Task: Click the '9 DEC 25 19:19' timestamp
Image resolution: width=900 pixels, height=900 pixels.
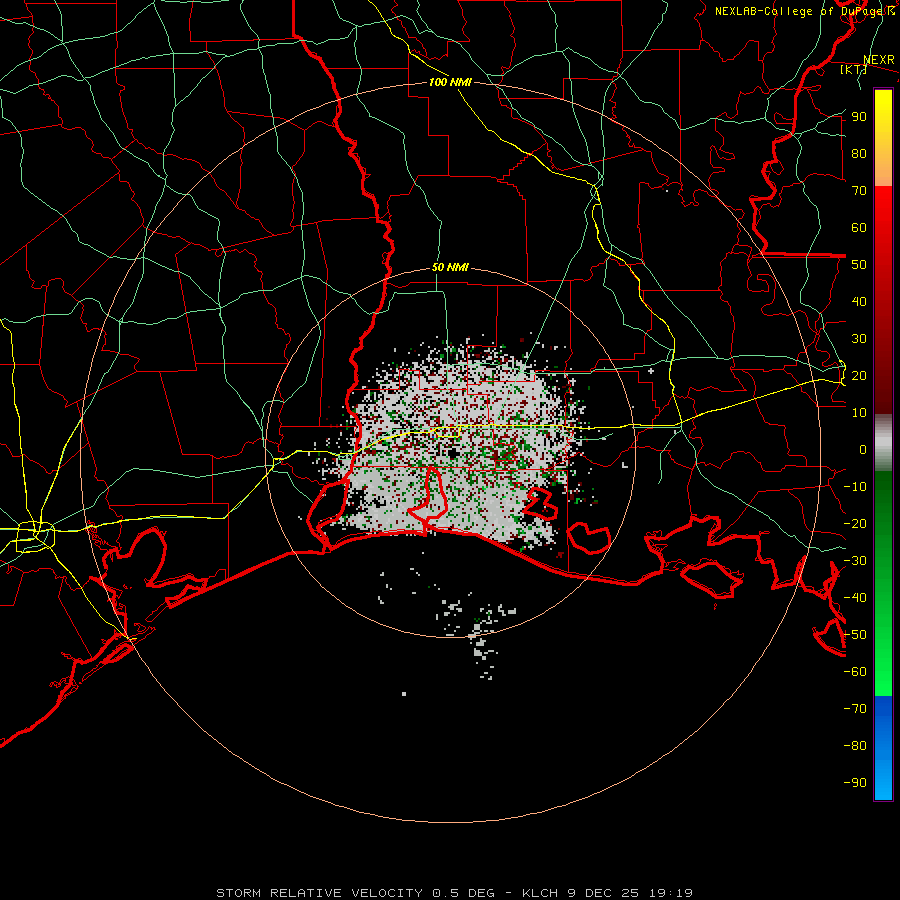Action: pos(630,893)
